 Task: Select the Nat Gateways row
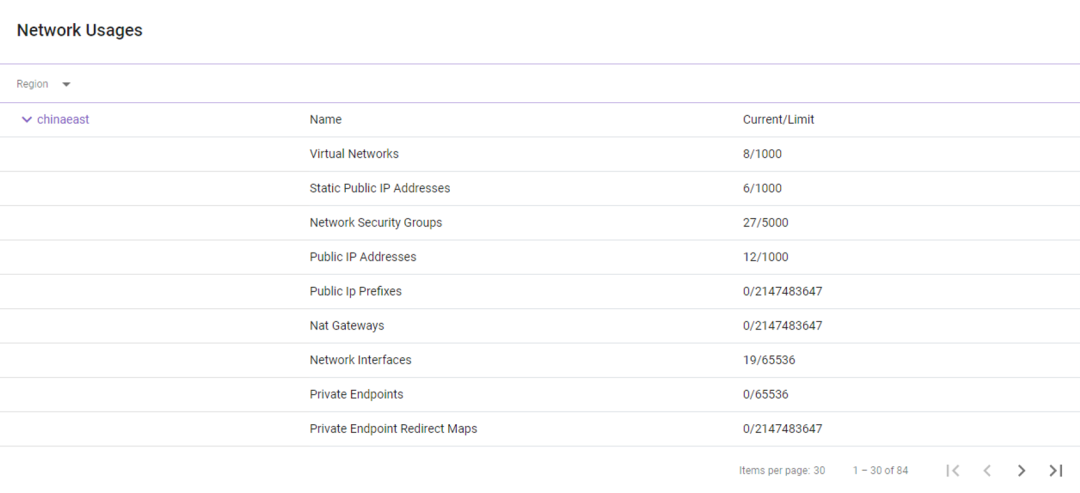[347, 326]
